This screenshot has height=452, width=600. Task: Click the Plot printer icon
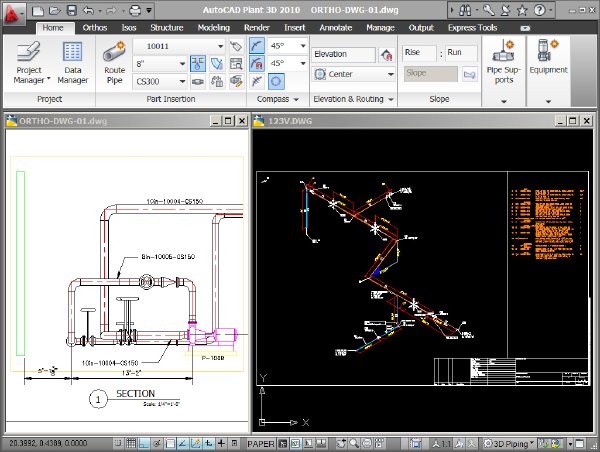coord(135,10)
